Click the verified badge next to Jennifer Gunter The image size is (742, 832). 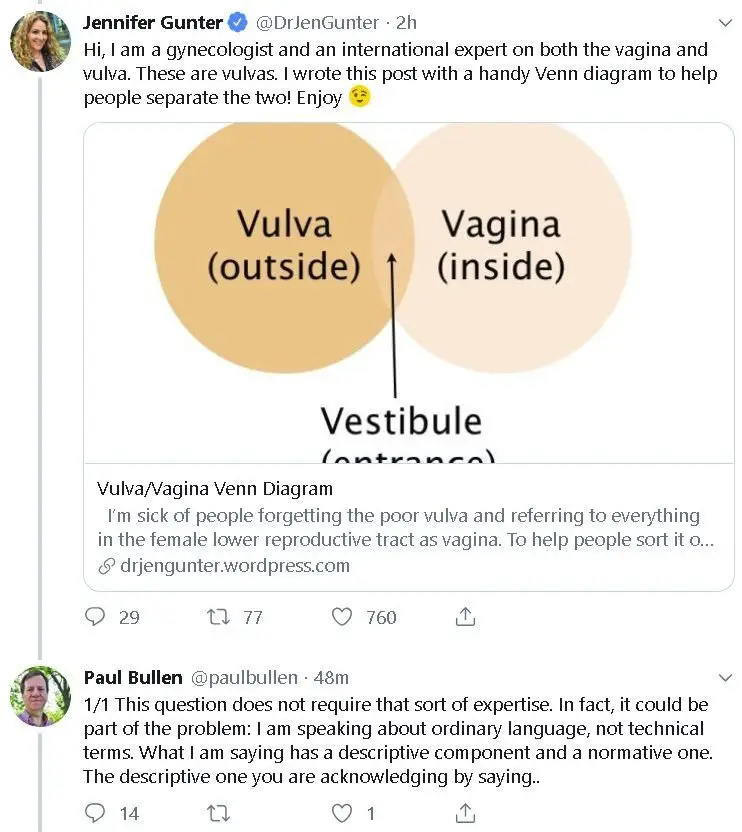[237, 23]
